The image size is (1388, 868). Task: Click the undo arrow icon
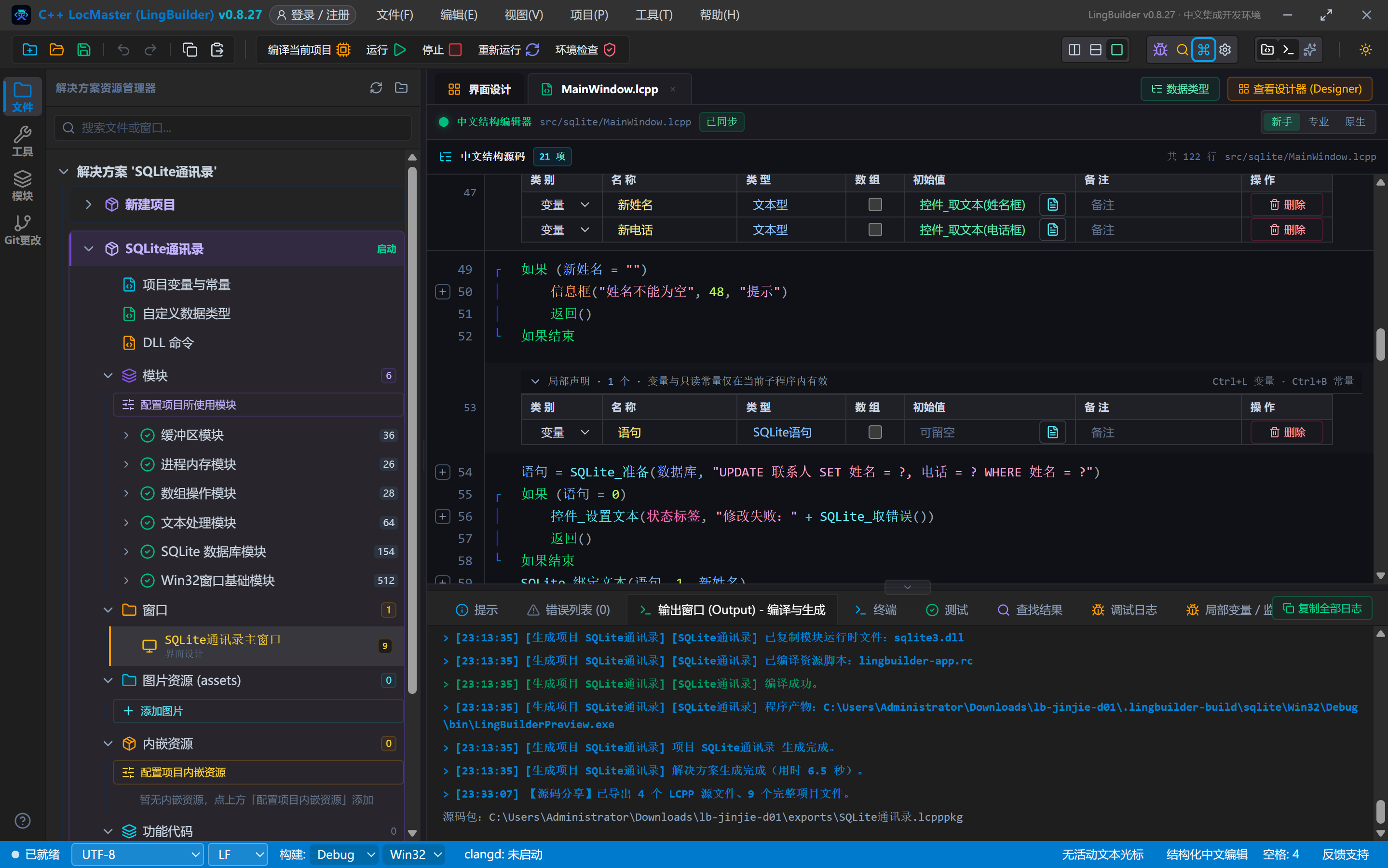[123, 50]
